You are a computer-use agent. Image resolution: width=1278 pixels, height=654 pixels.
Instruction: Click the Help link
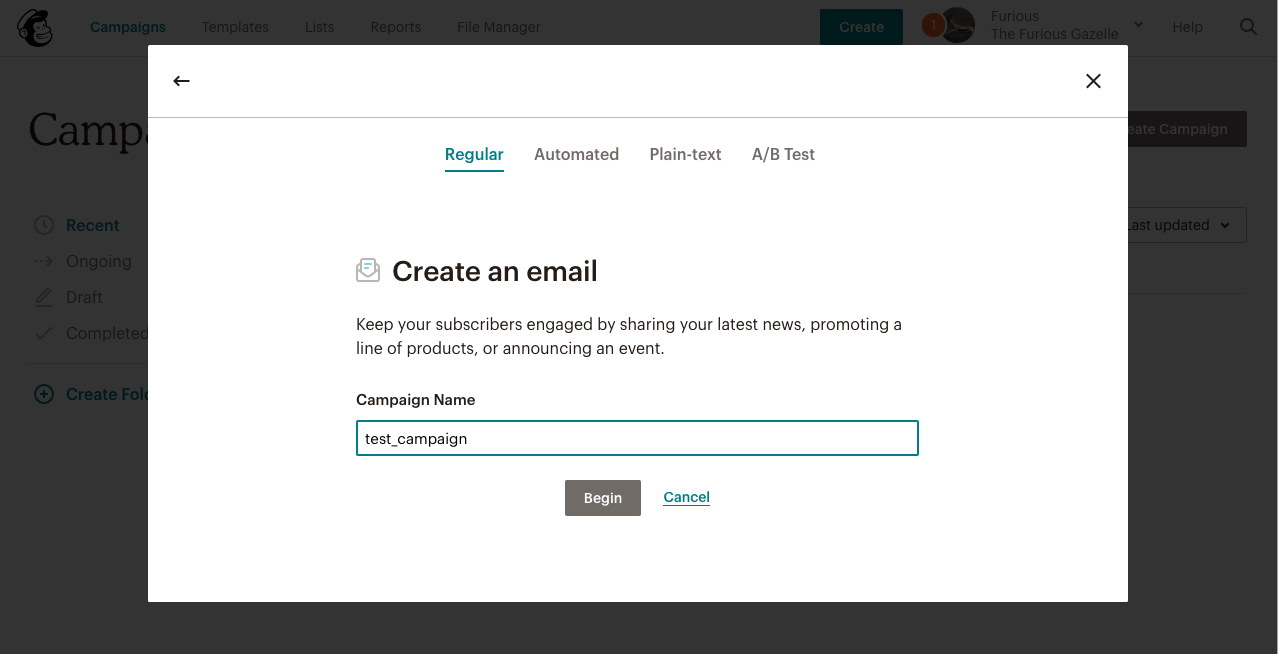(1188, 27)
